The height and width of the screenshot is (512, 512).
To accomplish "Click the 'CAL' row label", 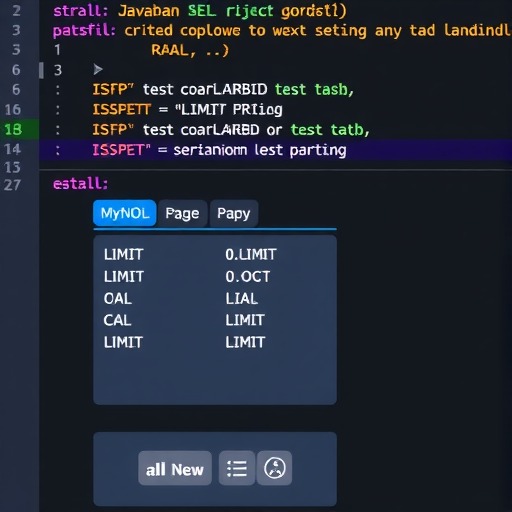I will click(117, 320).
